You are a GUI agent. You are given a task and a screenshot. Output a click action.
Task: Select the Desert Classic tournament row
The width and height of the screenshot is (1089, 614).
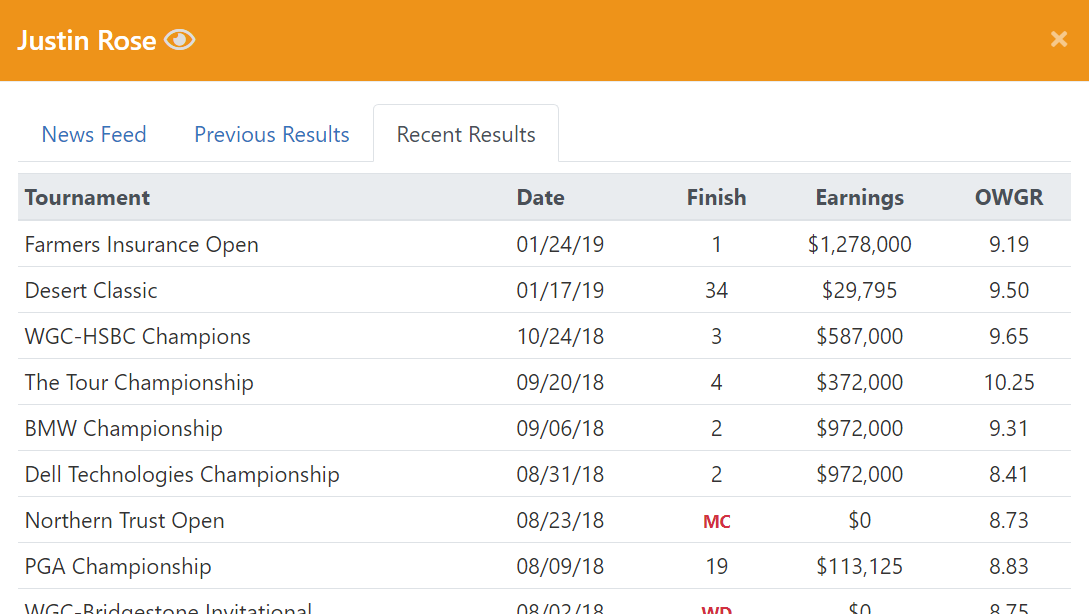coord(544,290)
